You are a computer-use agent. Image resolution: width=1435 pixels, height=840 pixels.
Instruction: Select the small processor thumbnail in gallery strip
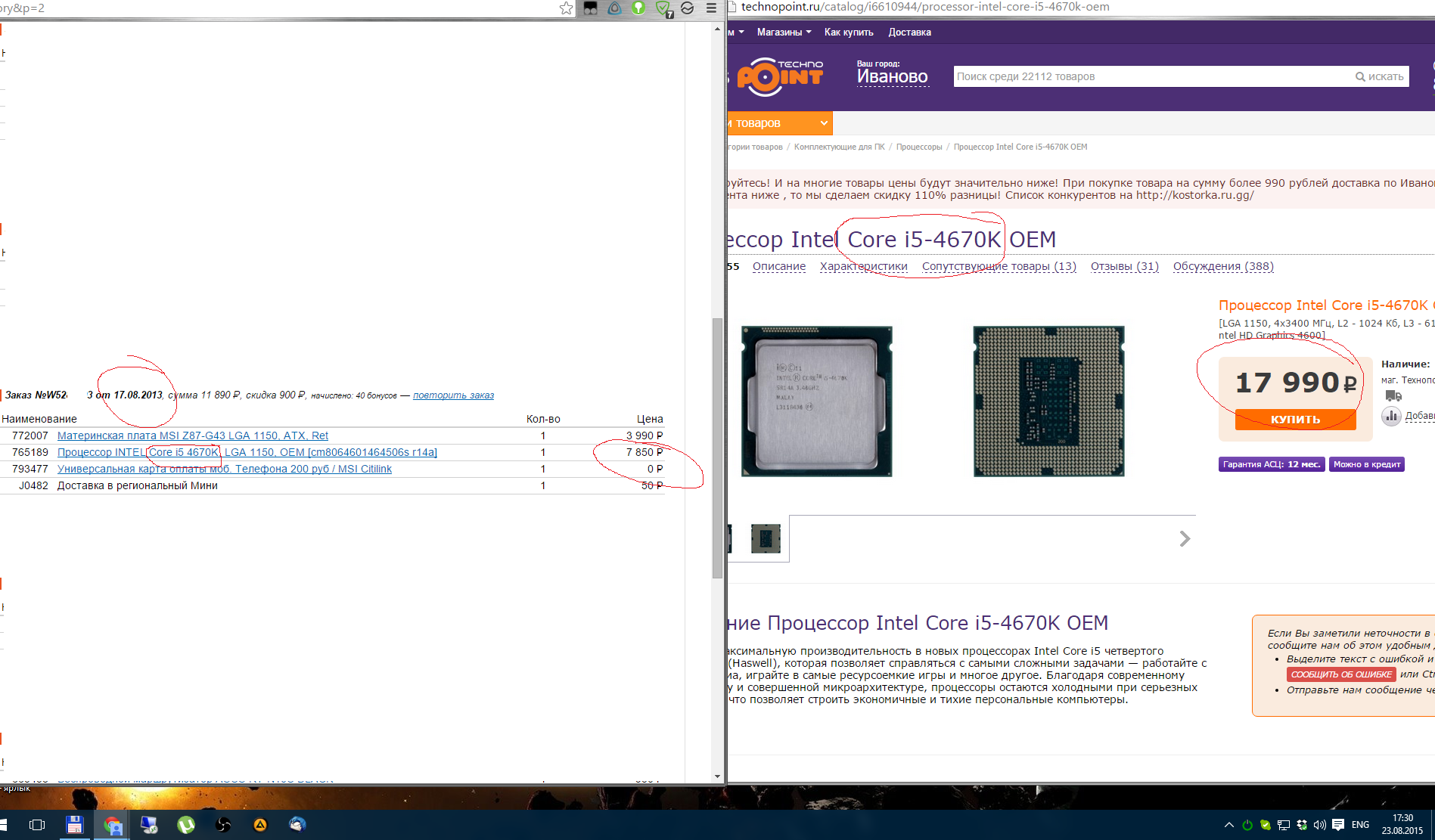[766, 539]
